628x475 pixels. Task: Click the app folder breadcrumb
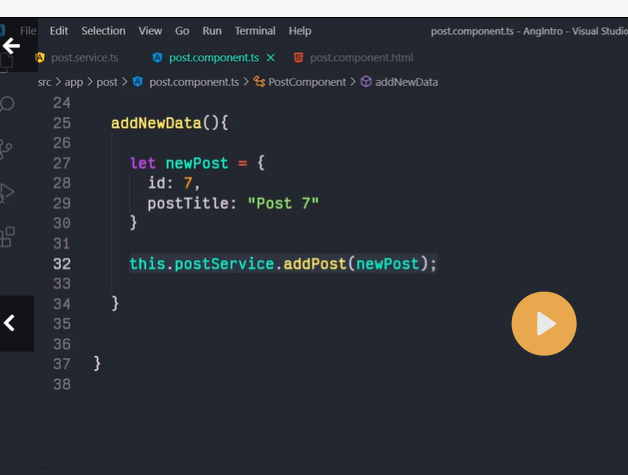(74, 82)
